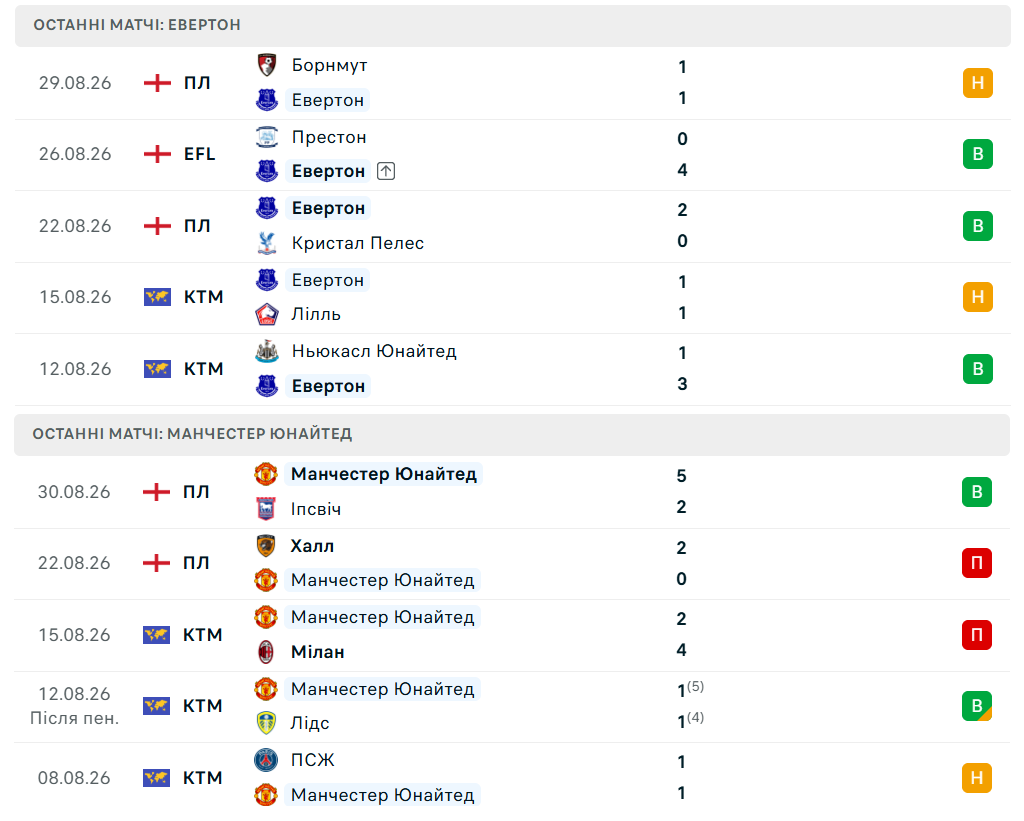The image size is (1024, 821).
Task: Click the Hull club crest icon
Action: [x=266, y=546]
